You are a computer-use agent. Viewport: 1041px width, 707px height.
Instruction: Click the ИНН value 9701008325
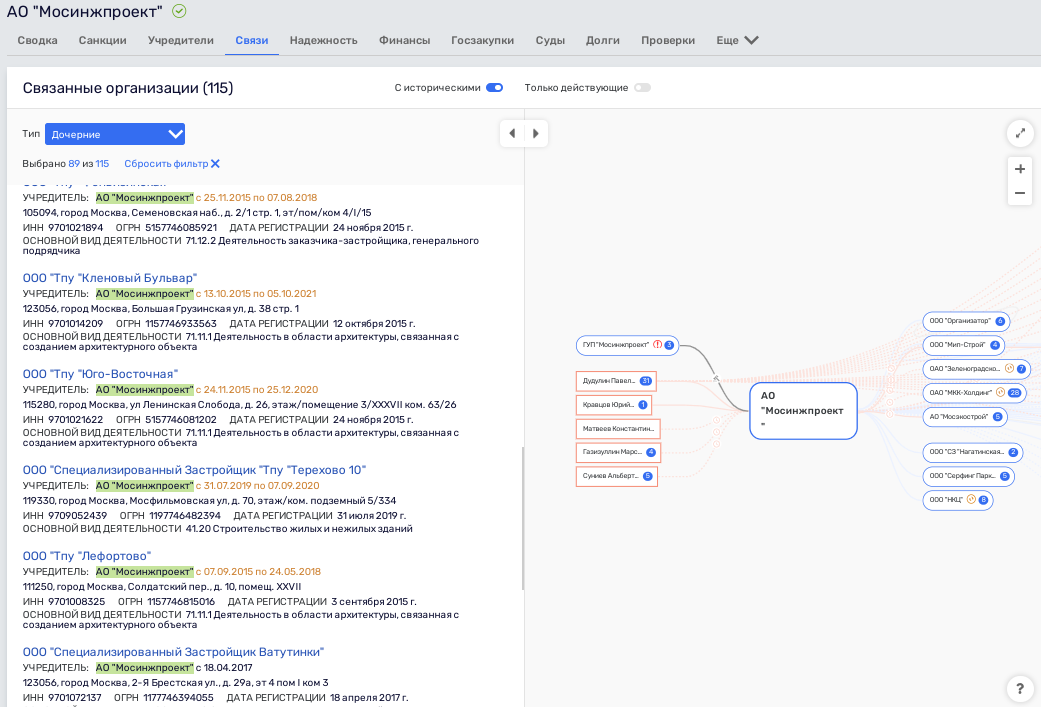click(76, 601)
